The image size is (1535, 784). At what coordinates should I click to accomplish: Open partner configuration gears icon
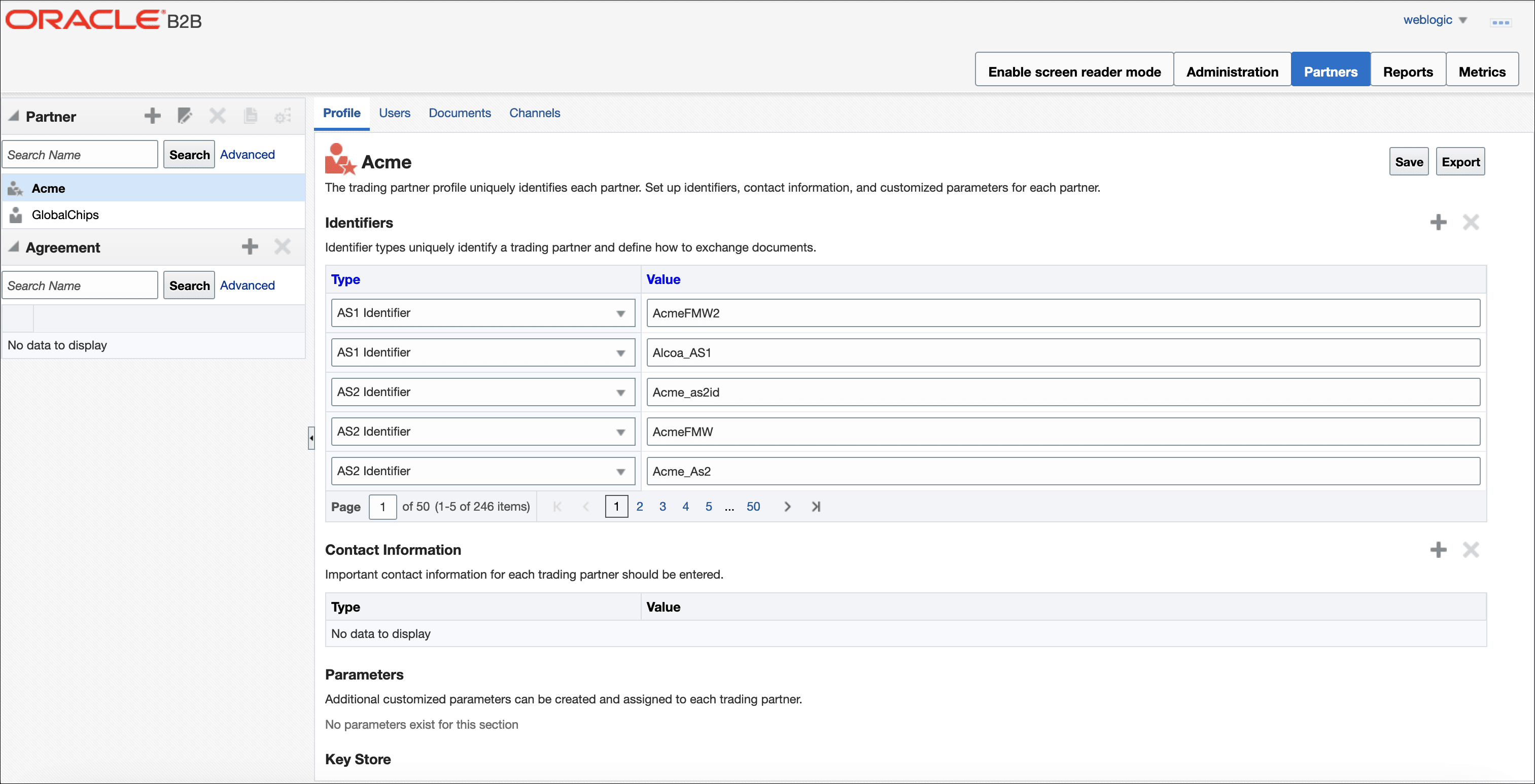[x=283, y=116]
